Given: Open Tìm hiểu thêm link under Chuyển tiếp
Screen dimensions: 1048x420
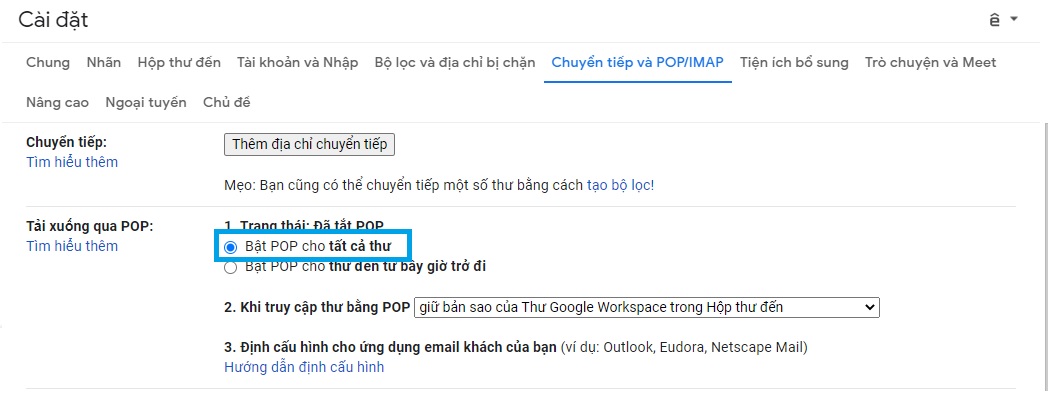Looking at the screenshot, I should click(72, 162).
